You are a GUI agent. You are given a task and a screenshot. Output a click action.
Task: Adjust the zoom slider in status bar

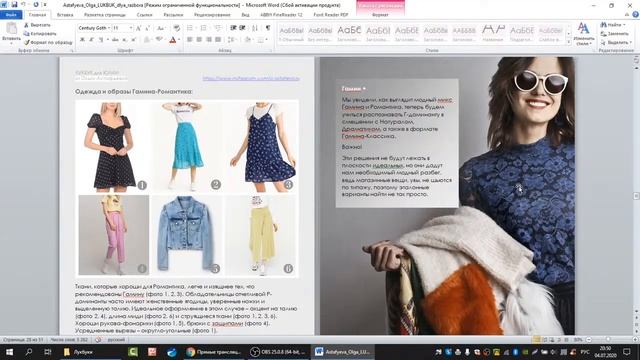click(x=608, y=340)
